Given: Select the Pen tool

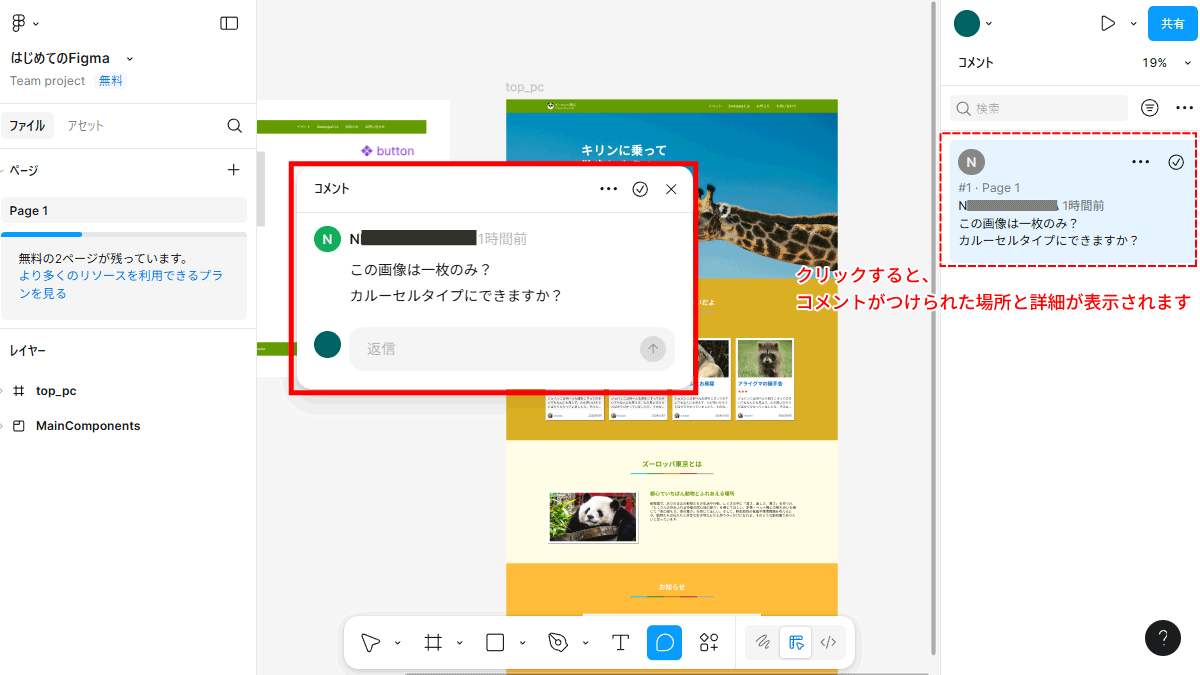Looking at the screenshot, I should click(x=558, y=642).
